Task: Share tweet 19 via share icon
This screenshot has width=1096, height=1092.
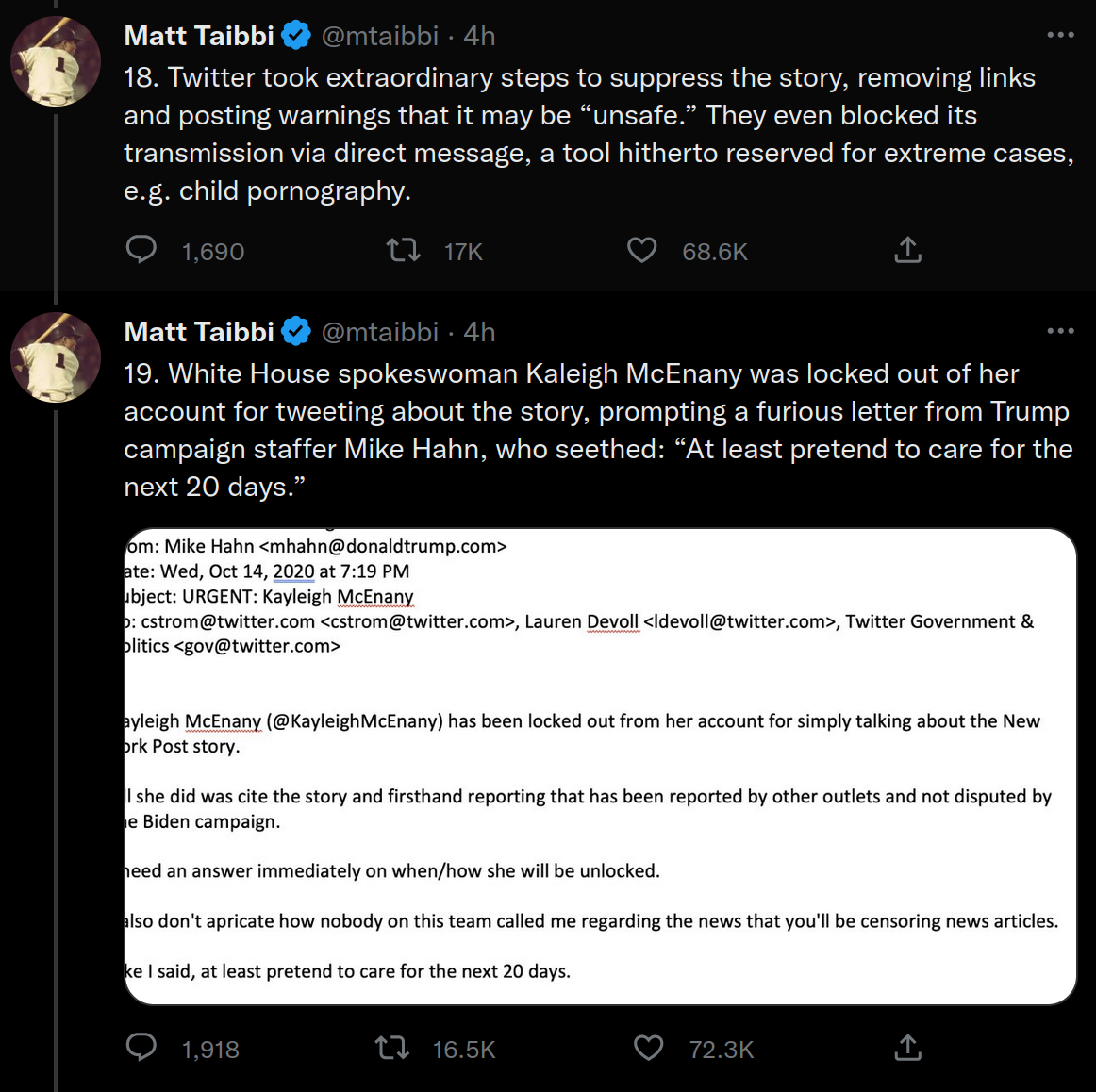Action: [907, 1048]
